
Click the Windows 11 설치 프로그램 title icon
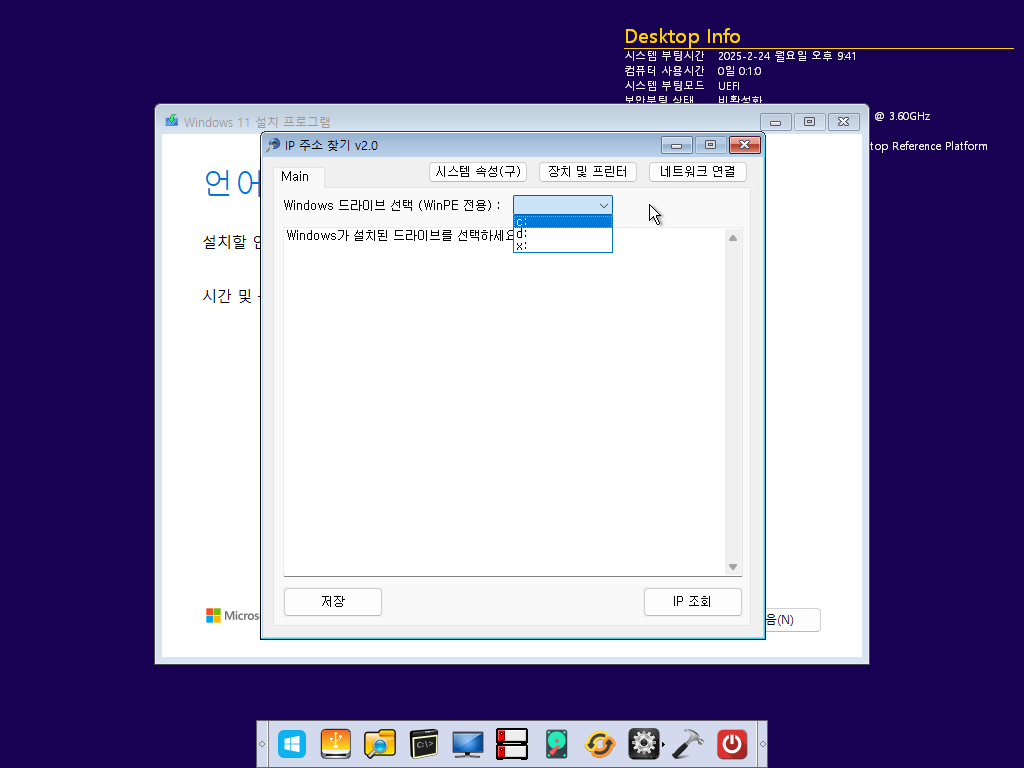pyautogui.click(x=172, y=121)
